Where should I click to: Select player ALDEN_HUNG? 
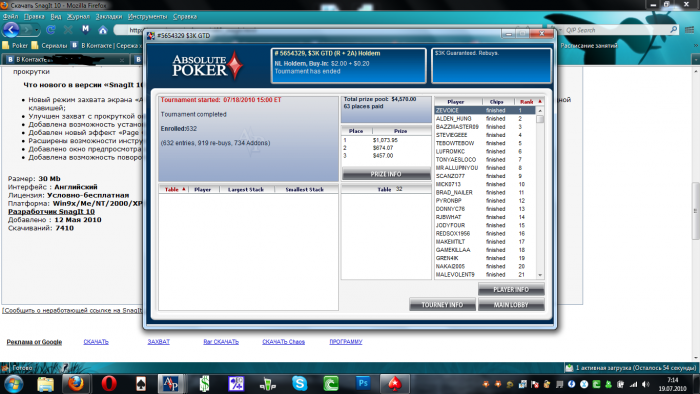click(485, 119)
